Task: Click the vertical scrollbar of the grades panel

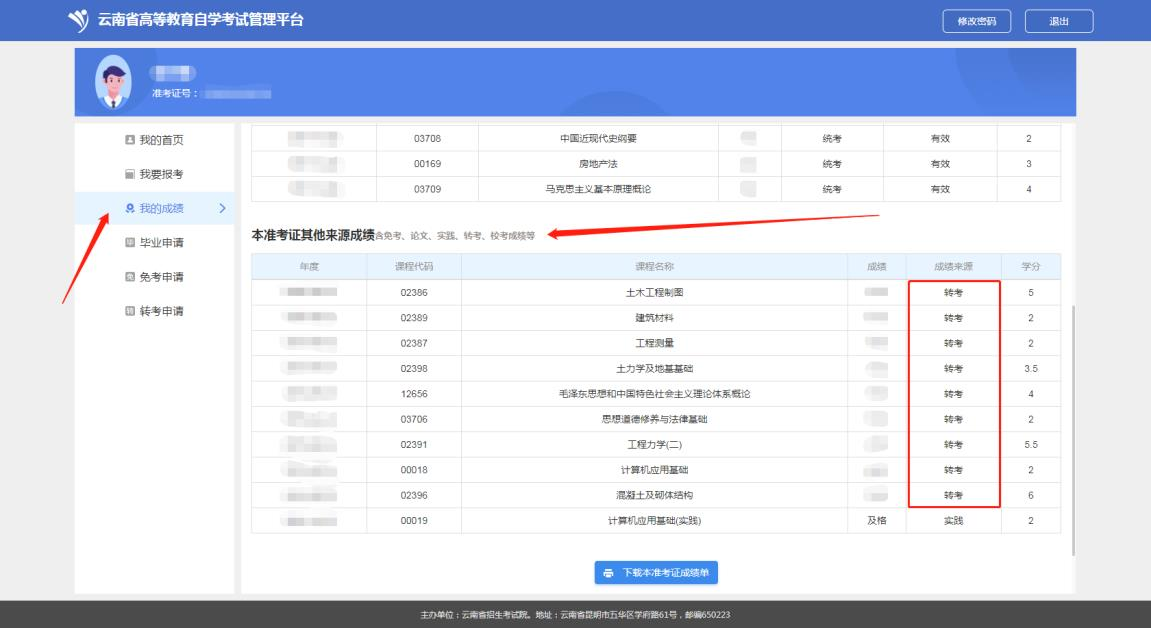Action: click(1073, 430)
